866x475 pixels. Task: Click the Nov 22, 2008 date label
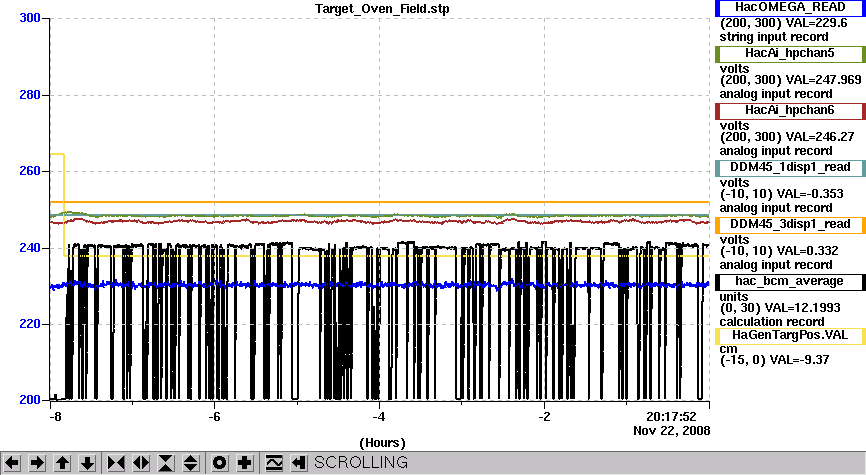click(672, 431)
